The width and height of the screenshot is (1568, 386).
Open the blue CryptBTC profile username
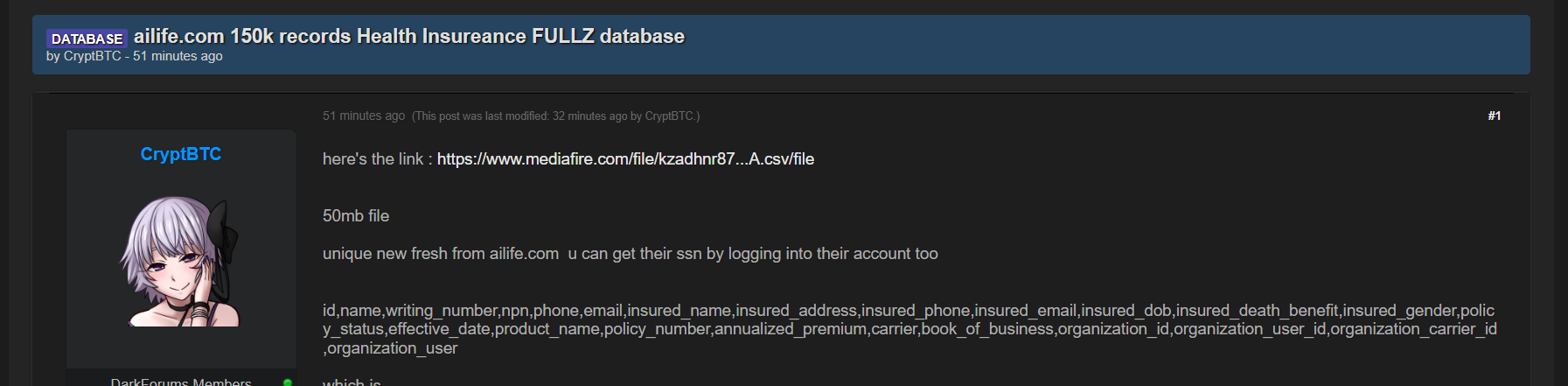[180, 154]
